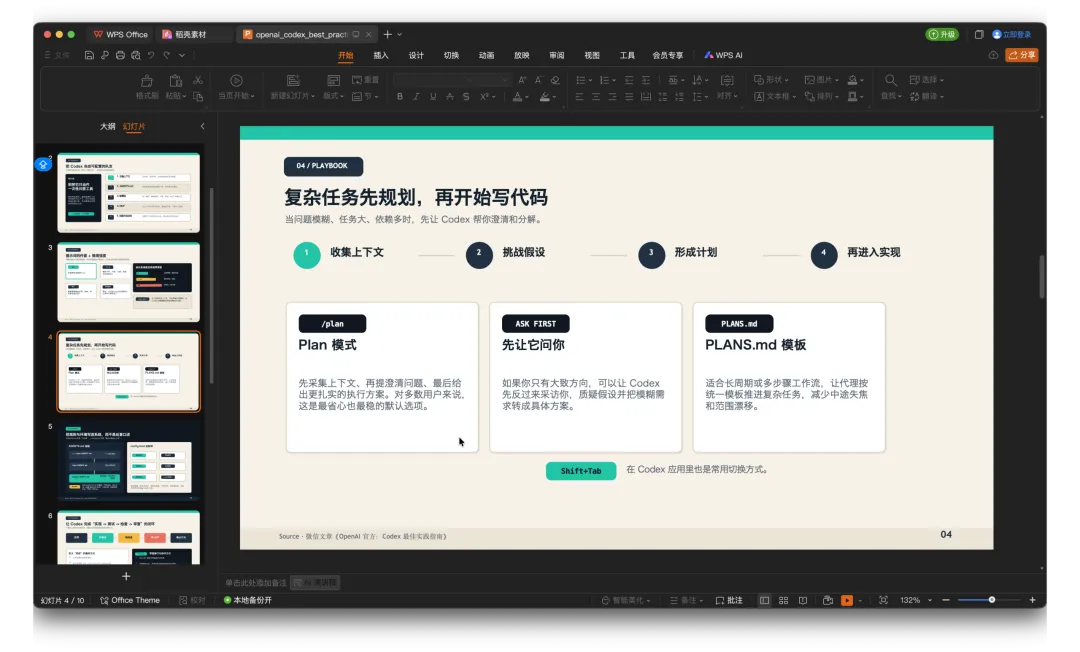1080x652 pixels.
Task: Click zoom out minus icon
Action: [946, 600]
